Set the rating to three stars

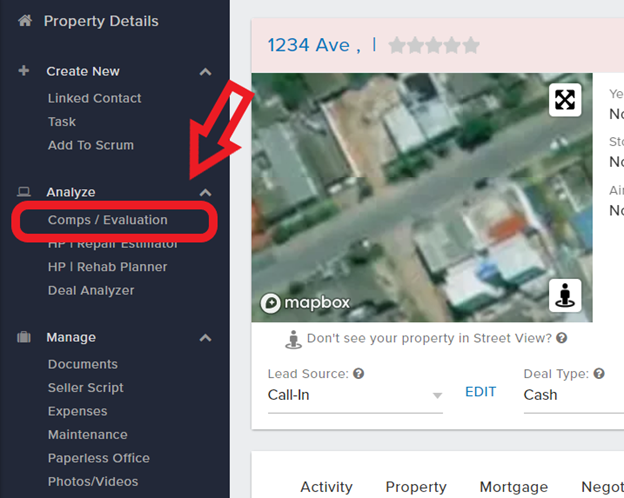point(434,45)
